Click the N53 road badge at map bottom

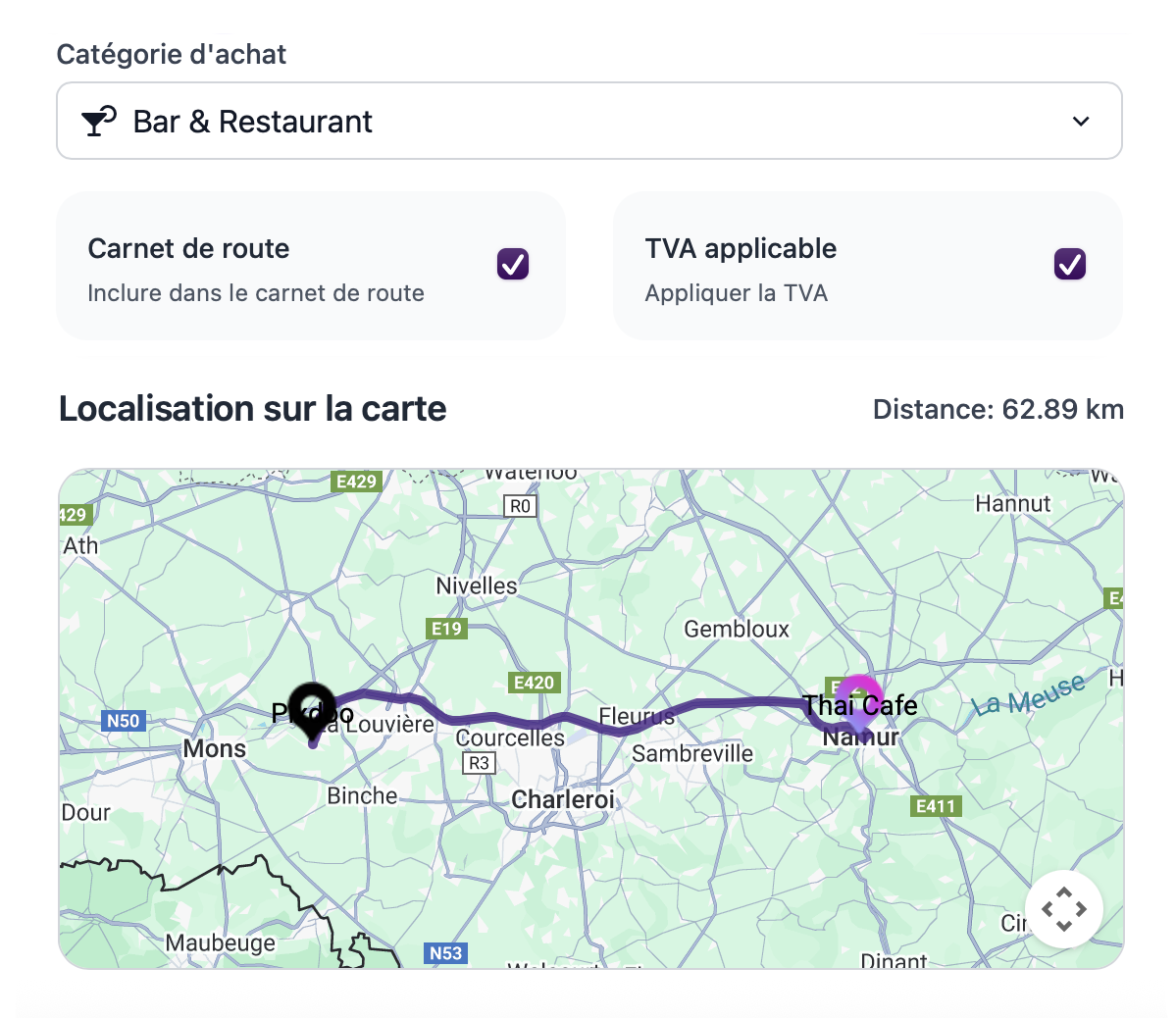click(x=446, y=952)
